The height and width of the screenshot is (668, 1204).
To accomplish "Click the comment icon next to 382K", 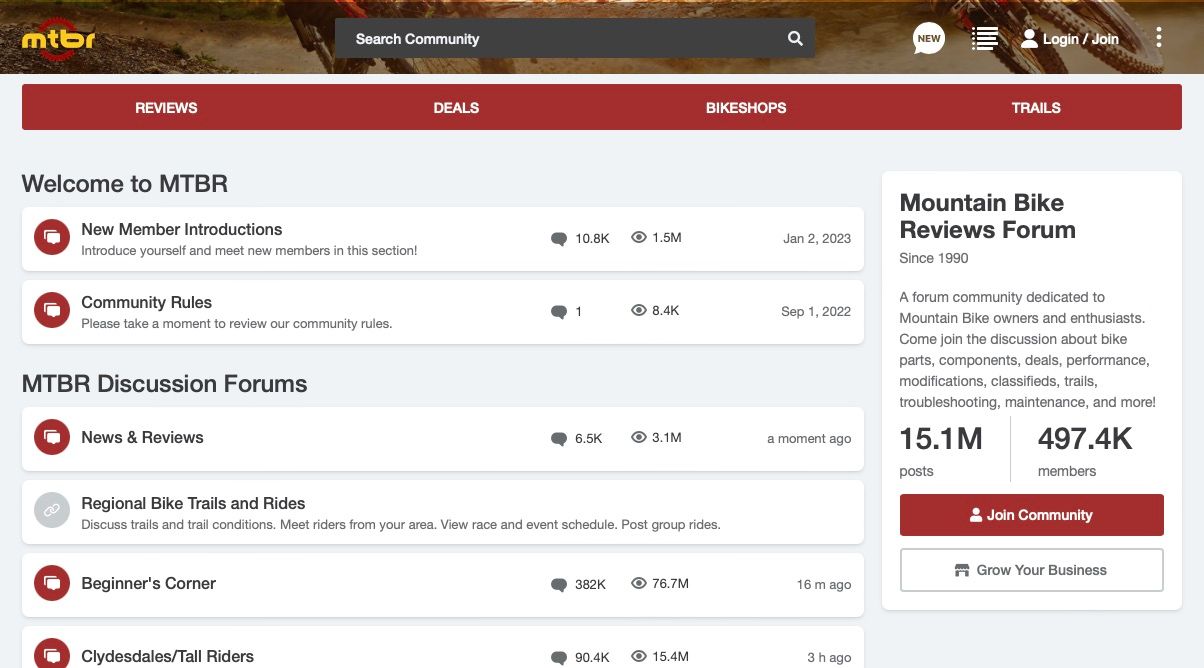I will [x=559, y=585].
